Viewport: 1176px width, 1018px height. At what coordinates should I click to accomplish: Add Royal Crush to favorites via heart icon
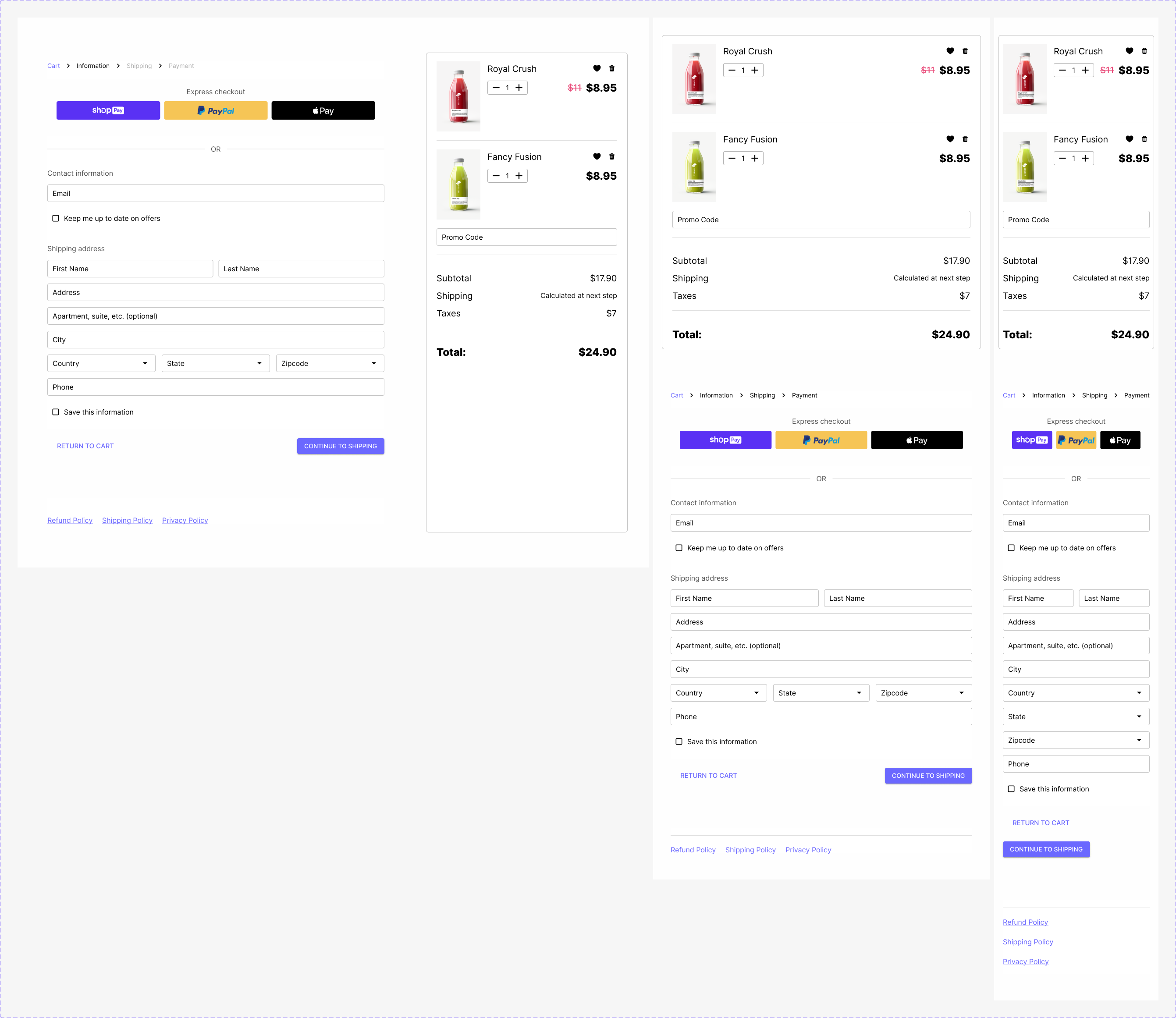coord(597,68)
